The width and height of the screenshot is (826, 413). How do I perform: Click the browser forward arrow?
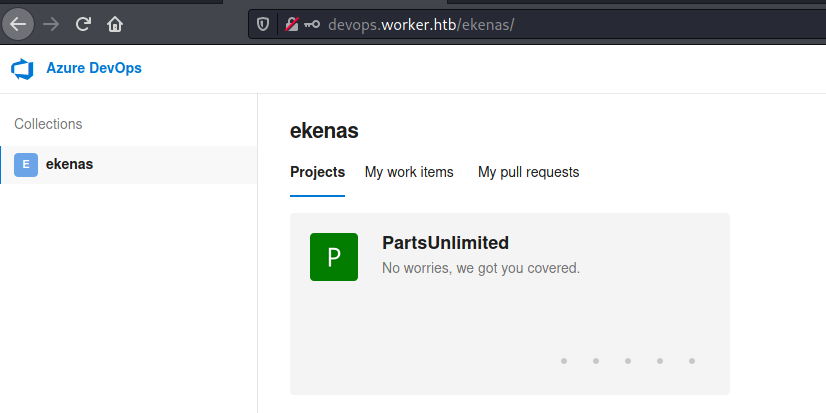(51, 24)
